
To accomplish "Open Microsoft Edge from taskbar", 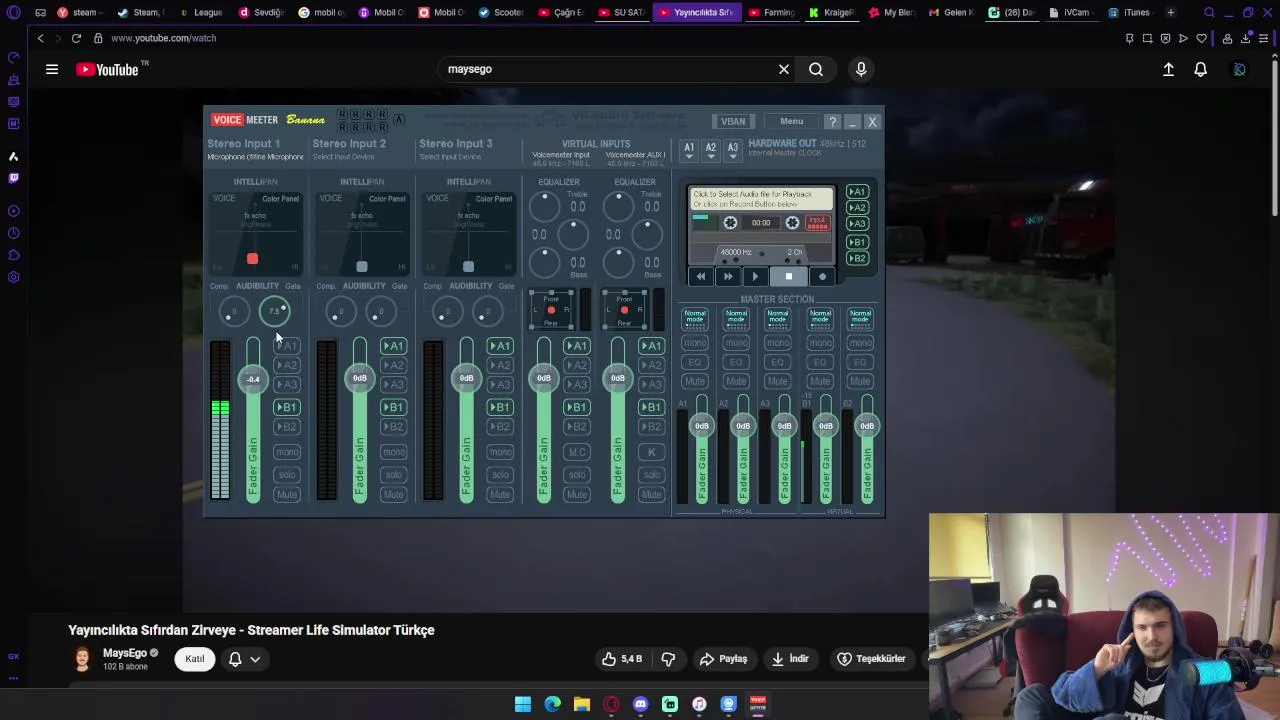I will point(553,704).
